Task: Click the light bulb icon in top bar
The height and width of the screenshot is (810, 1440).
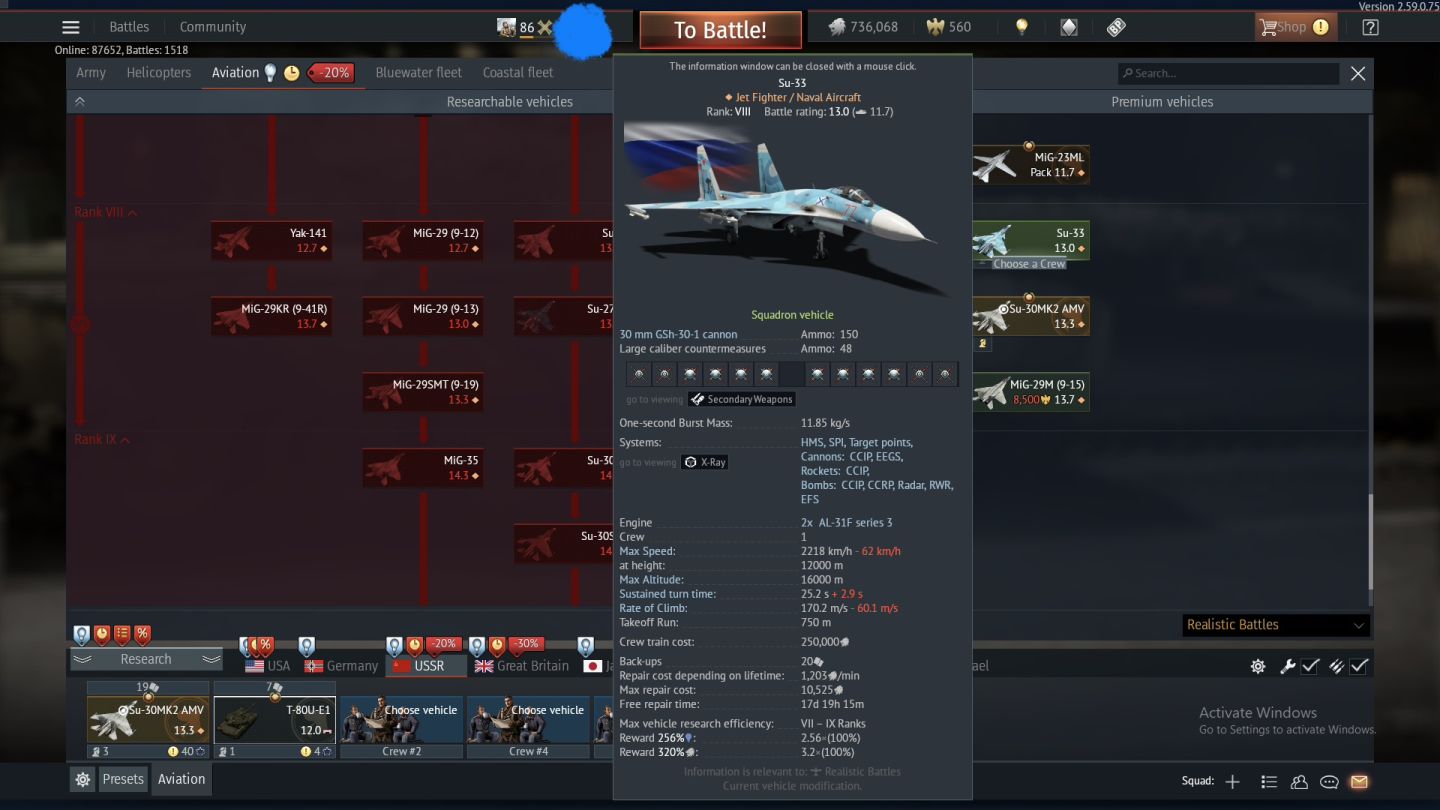Action: click(1021, 27)
